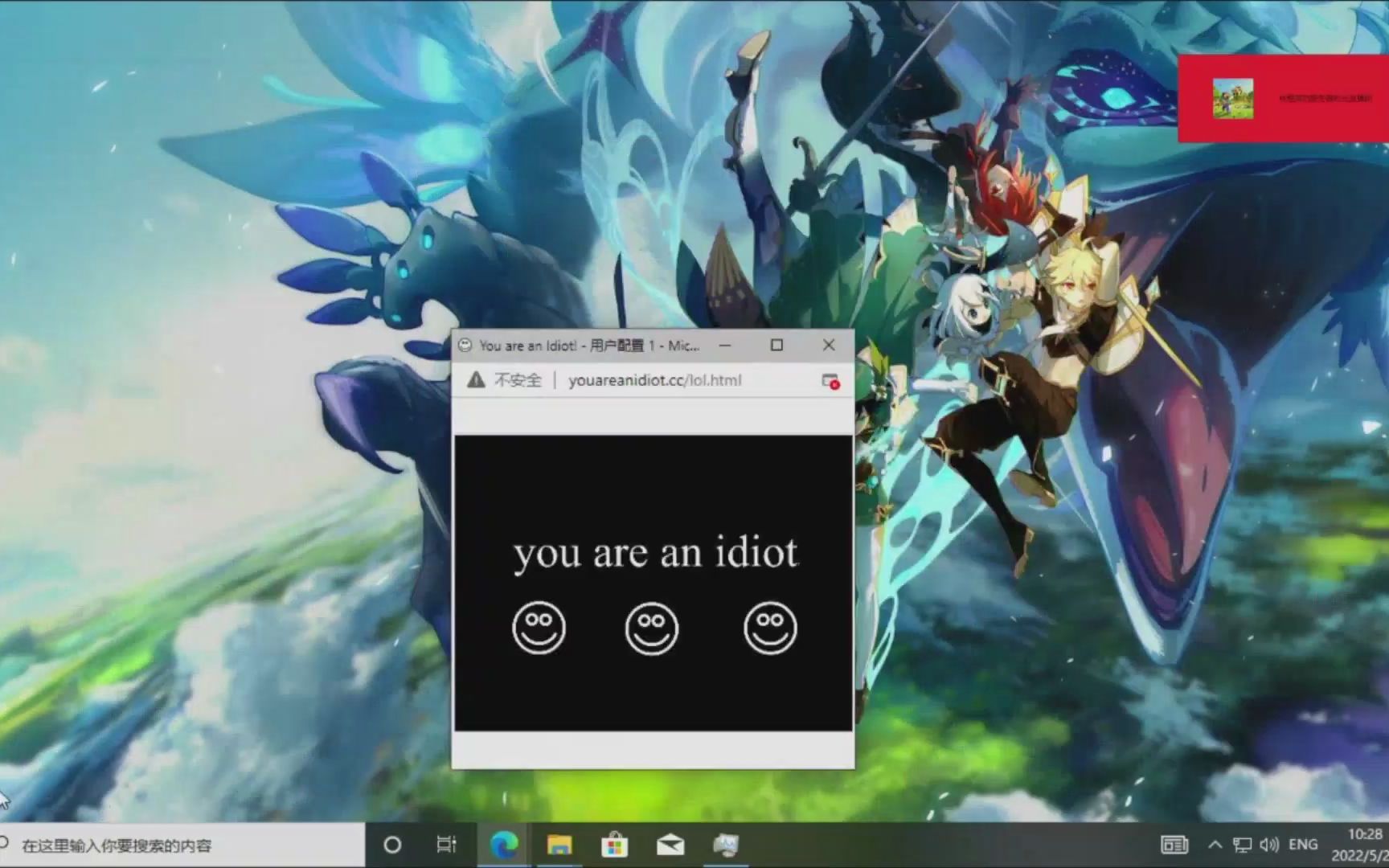
Task: Click the thumbnail in red notification banner
Action: click(x=1233, y=99)
